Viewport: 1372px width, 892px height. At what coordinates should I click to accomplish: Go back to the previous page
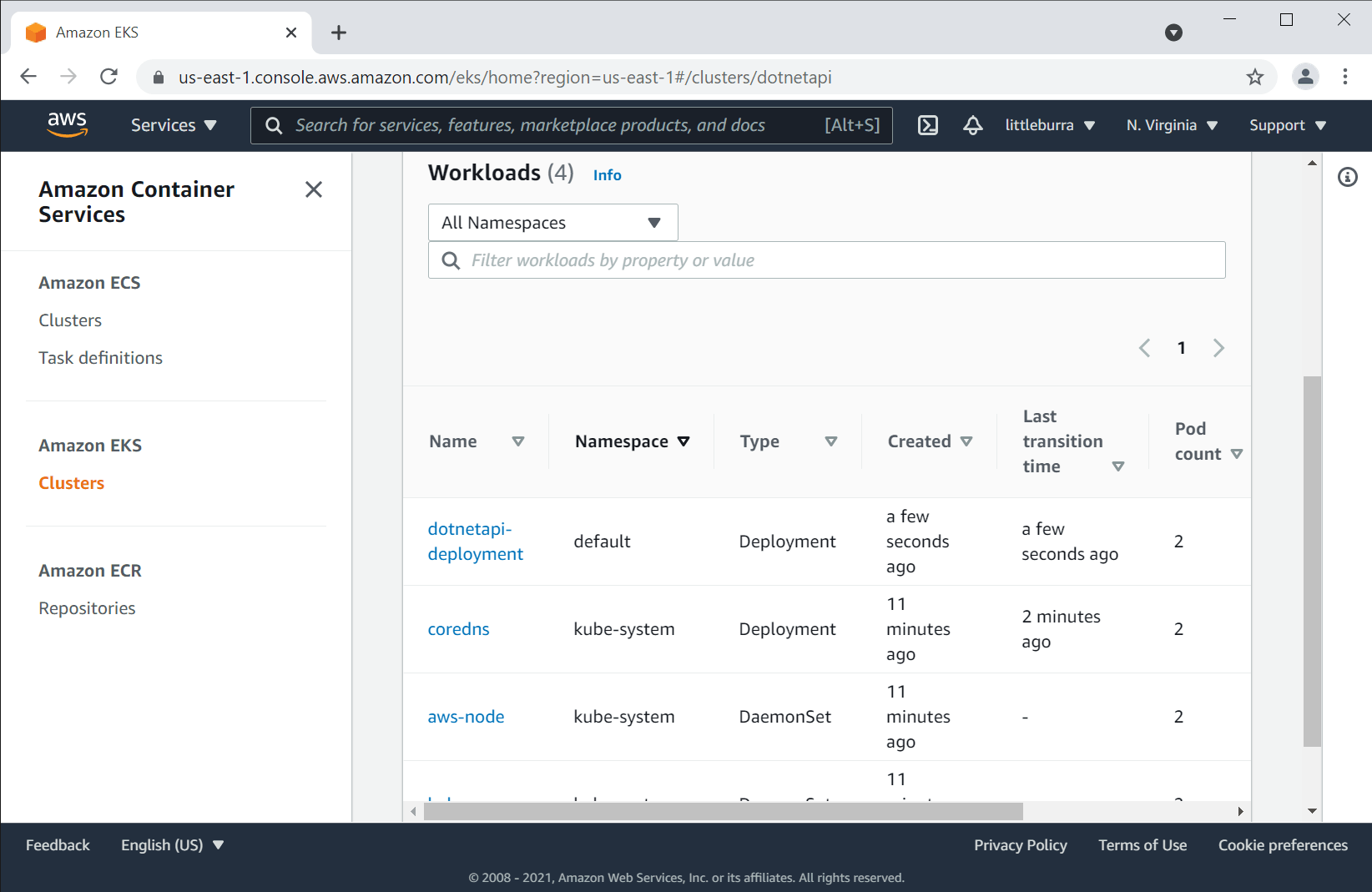[x=28, y=77]
